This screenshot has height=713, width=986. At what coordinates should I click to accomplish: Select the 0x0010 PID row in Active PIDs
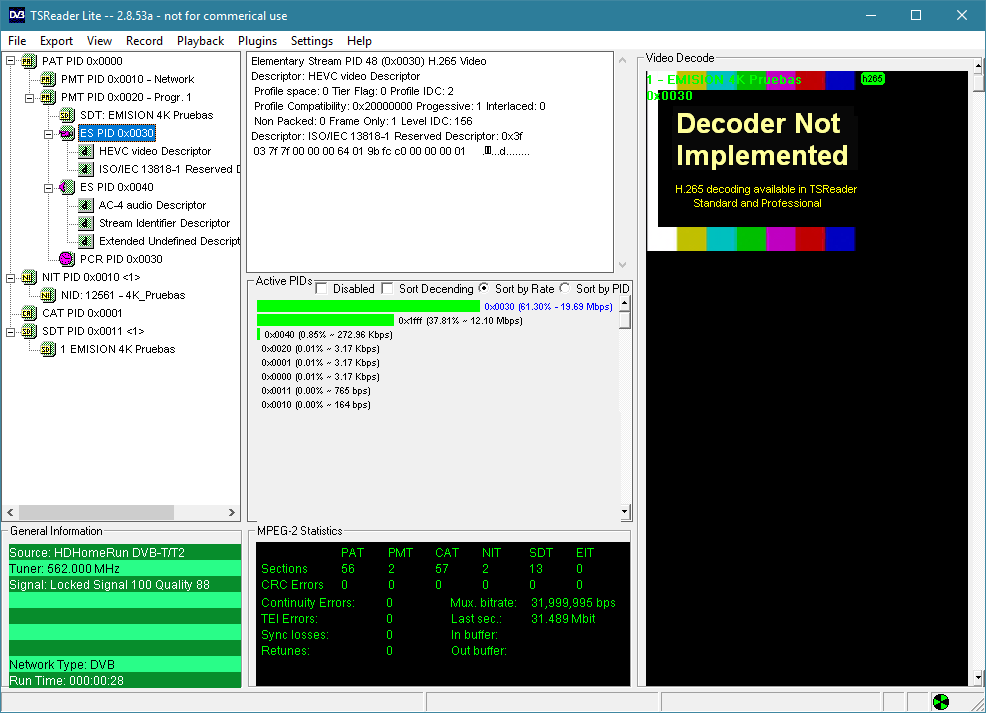[316, 404]
